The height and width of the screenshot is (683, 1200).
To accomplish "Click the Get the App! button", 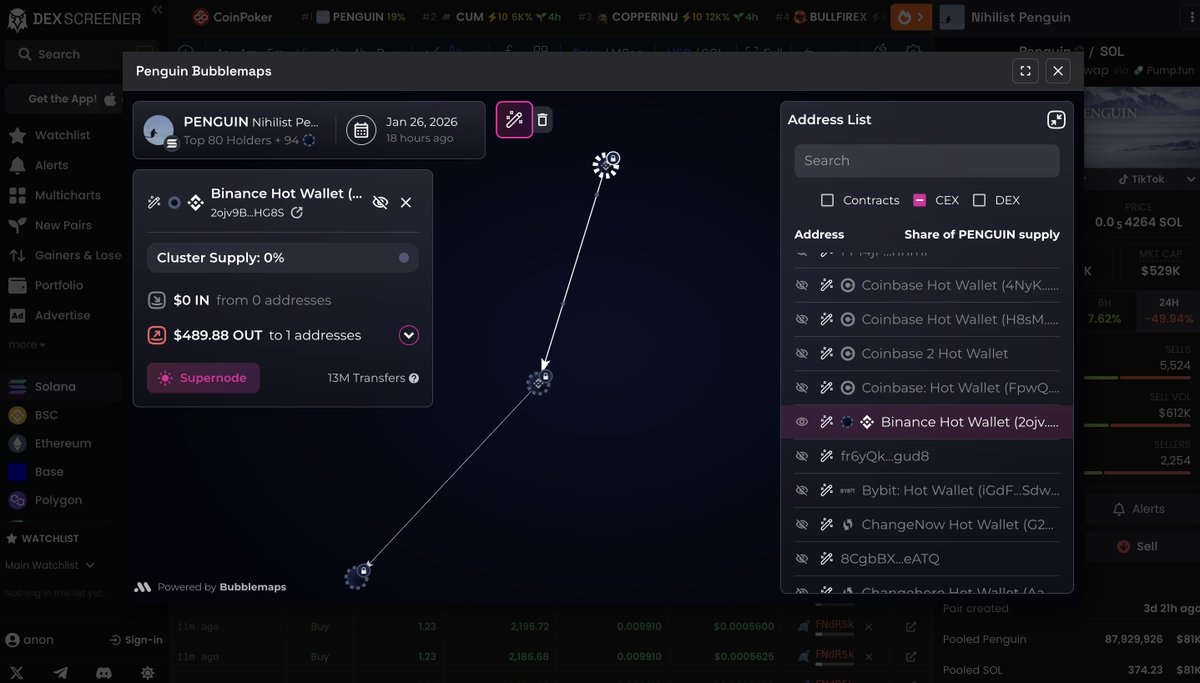I will click(x=62, y=99).
